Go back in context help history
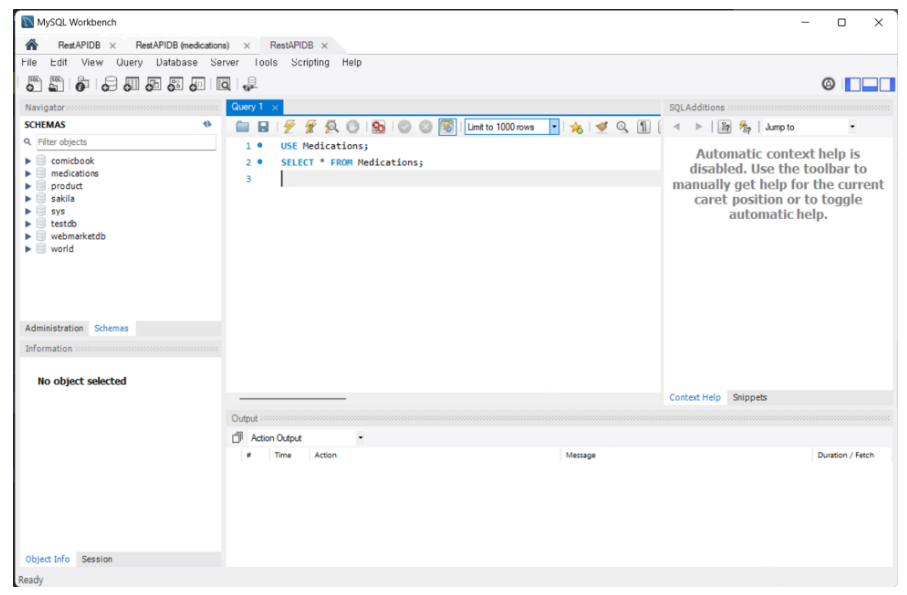907x595 pixels. [x=677, y=127]
